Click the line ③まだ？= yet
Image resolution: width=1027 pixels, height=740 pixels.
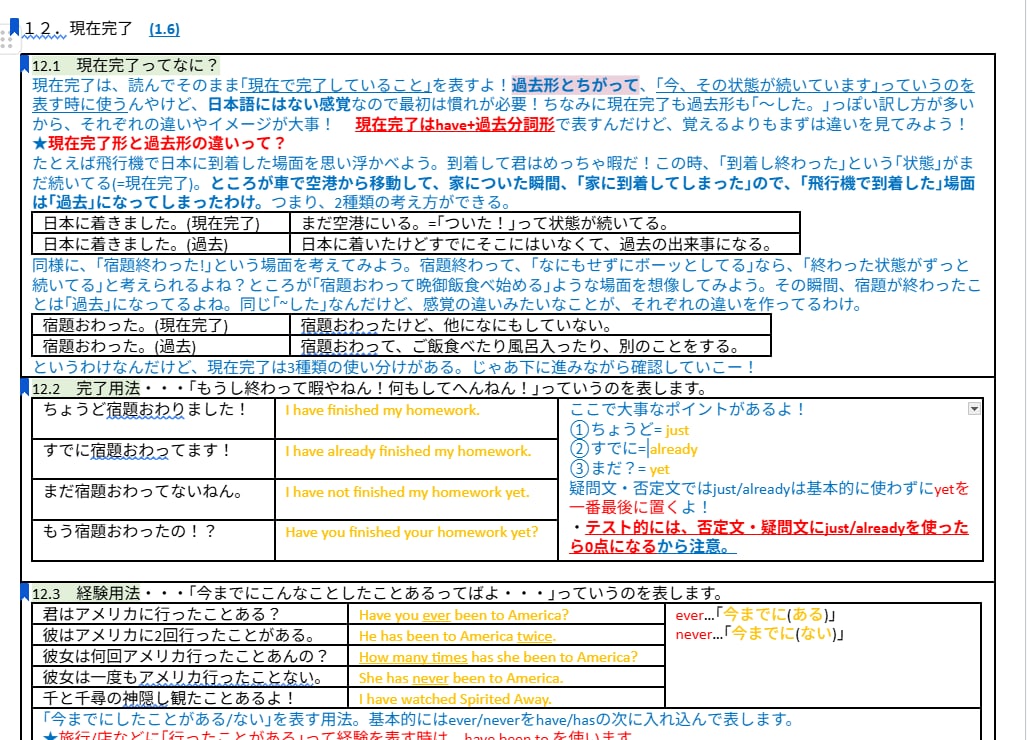pos(620,468)
